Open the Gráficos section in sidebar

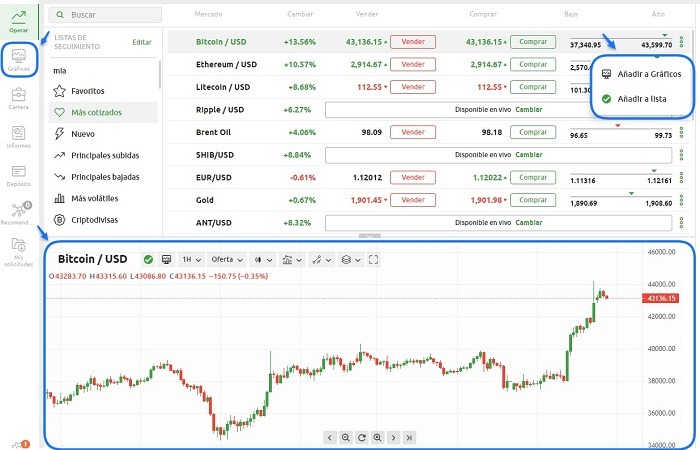[19, 60]
